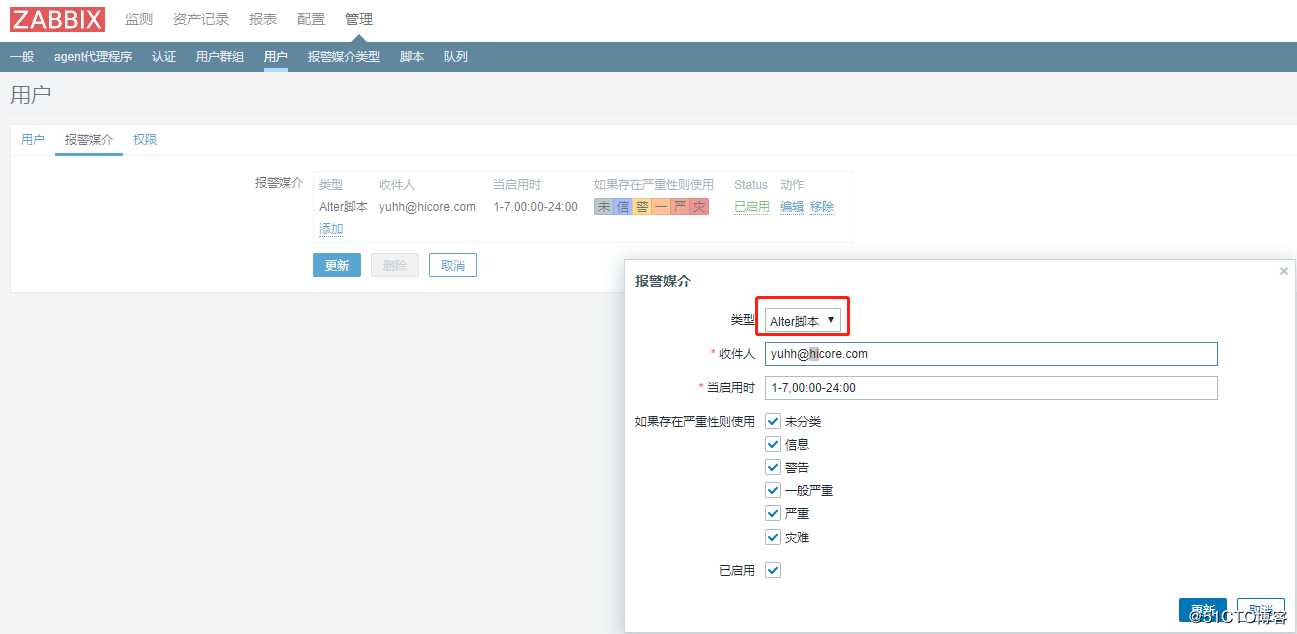The width and height of the screenshot is (1297, 634).
Task: Open the 监测 top menu
Action: [139, 19]
